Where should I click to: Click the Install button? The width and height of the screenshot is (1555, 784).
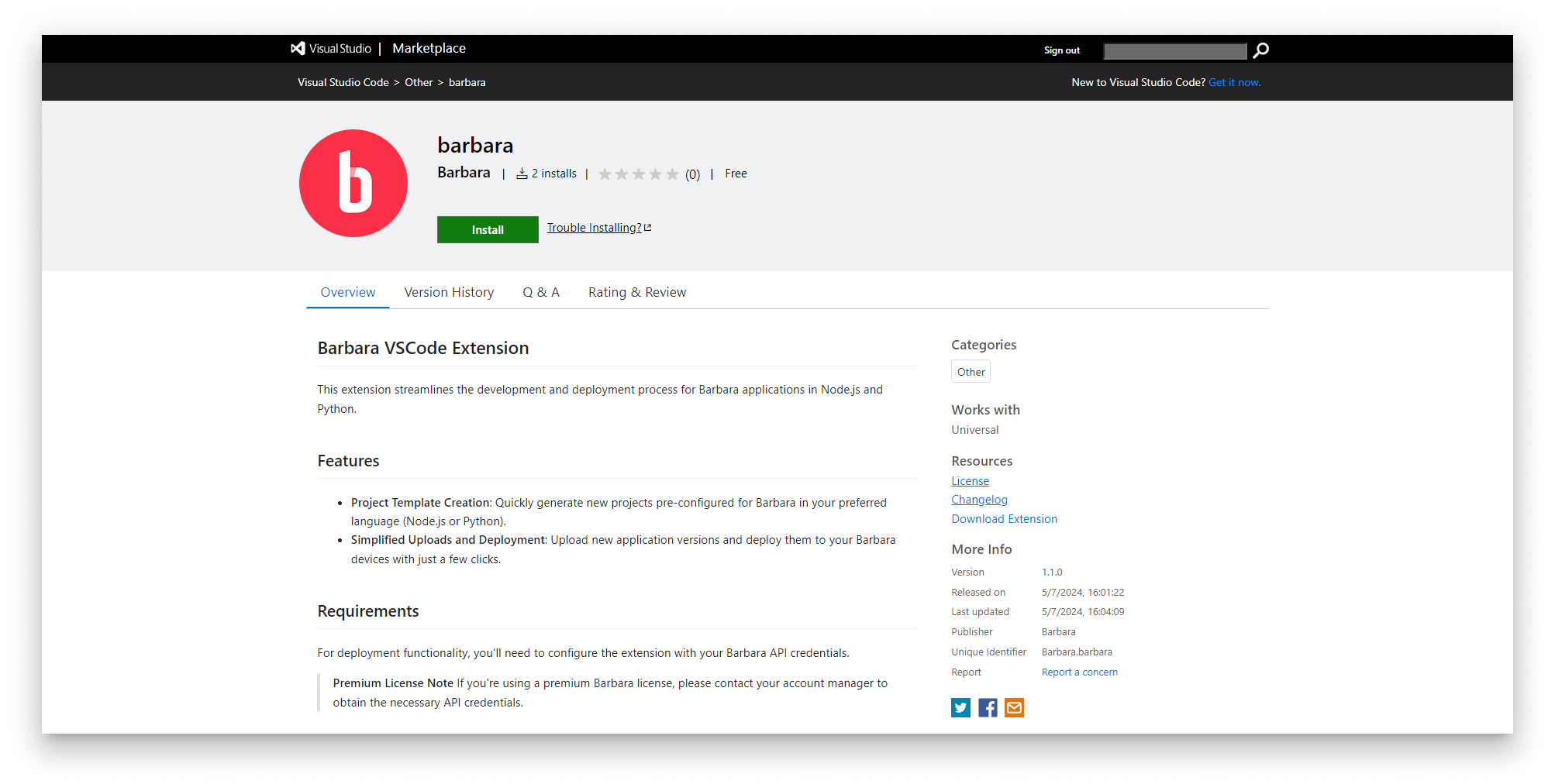(487, 229)
